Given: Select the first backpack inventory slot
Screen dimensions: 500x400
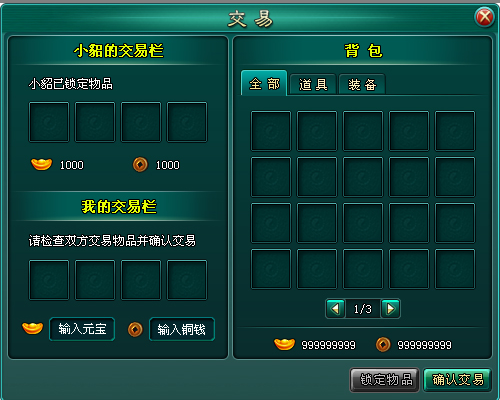Looking at the screenshot, I should pos(271,131).
